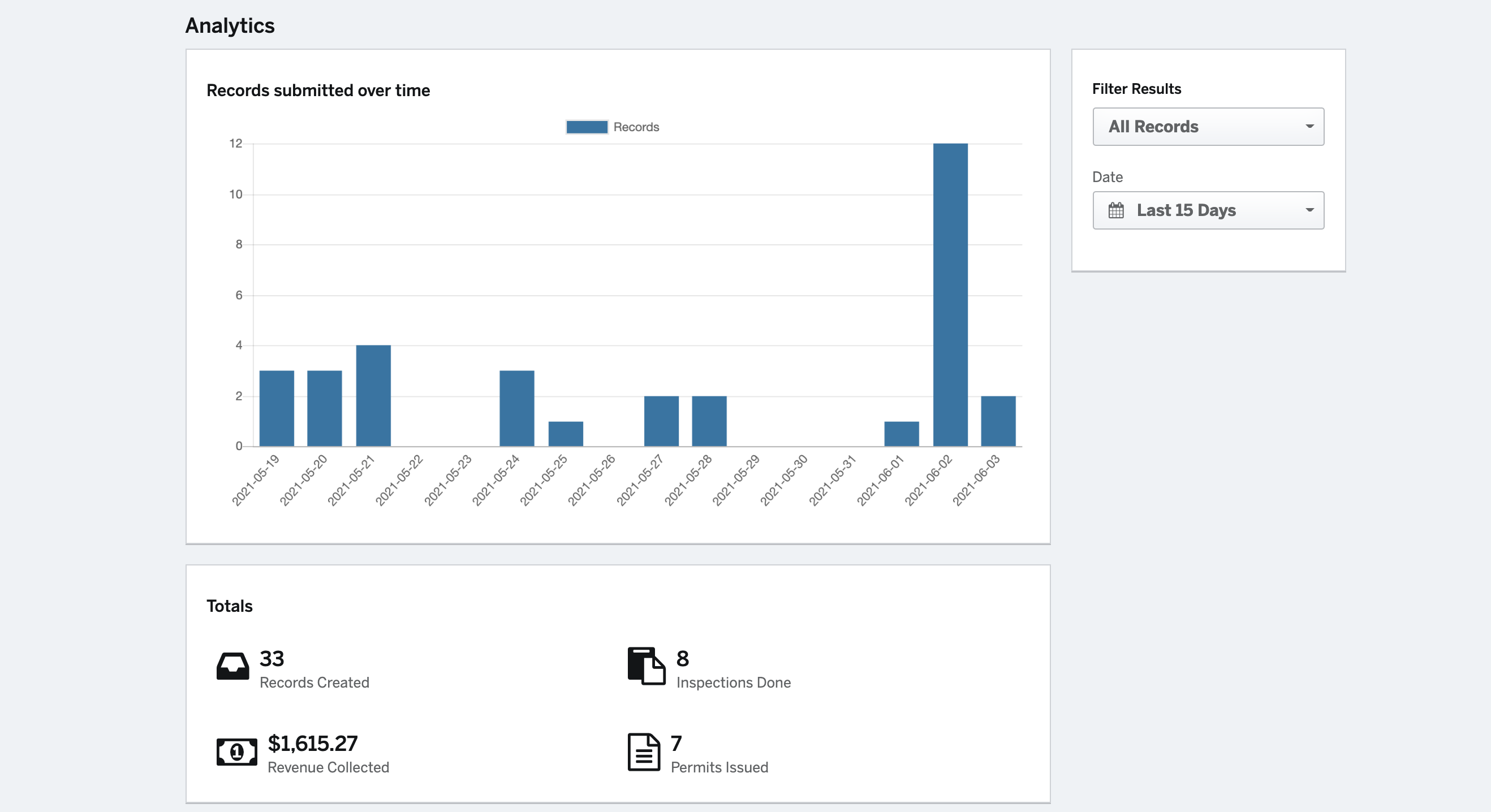Click the Analytics page title
This screenshot has width=1491, height=812.
point(230,25)
